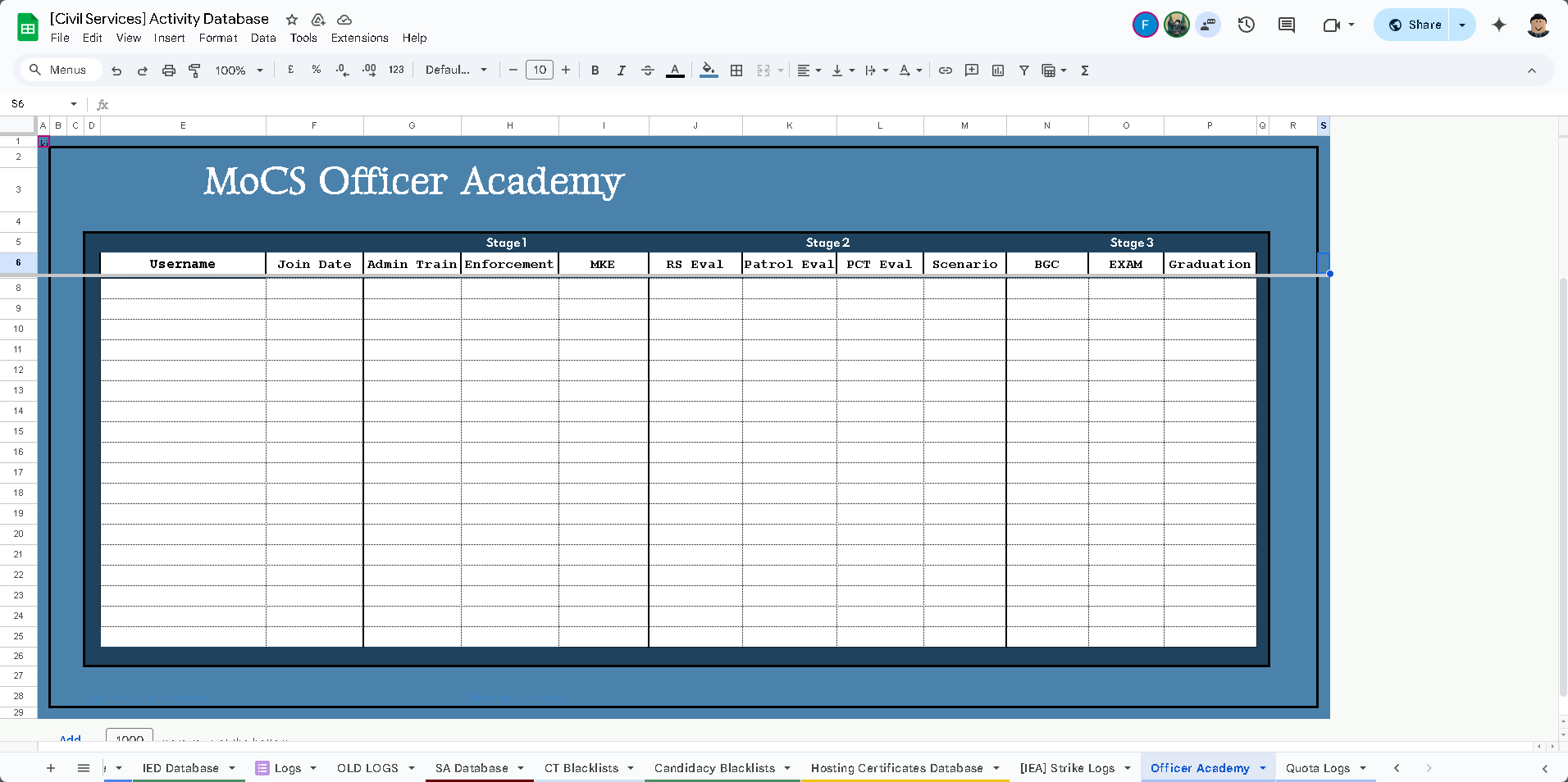Activate the paint format roller

194,70
